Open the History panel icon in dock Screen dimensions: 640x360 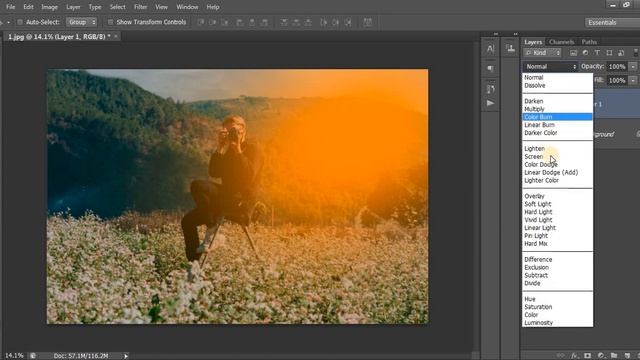pyautogui.click(x=490, y=89)
